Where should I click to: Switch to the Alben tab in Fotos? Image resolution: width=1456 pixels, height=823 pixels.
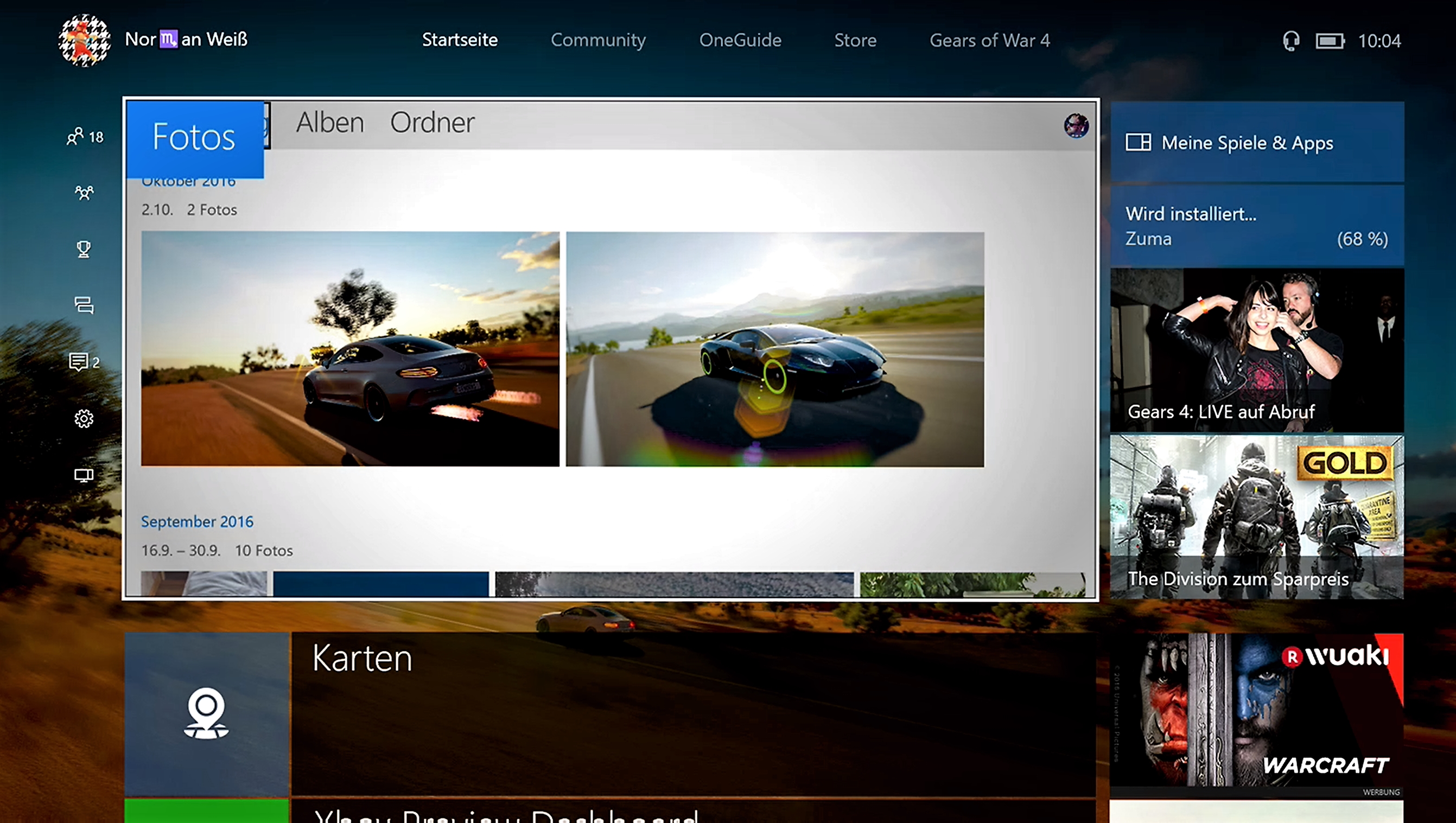329,122
